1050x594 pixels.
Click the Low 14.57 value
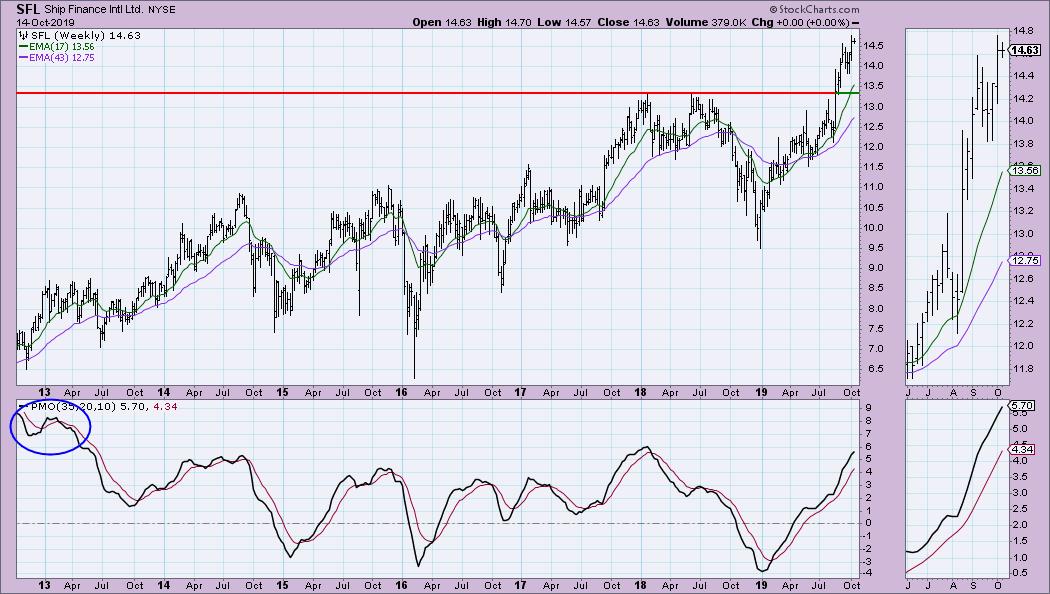564,22
